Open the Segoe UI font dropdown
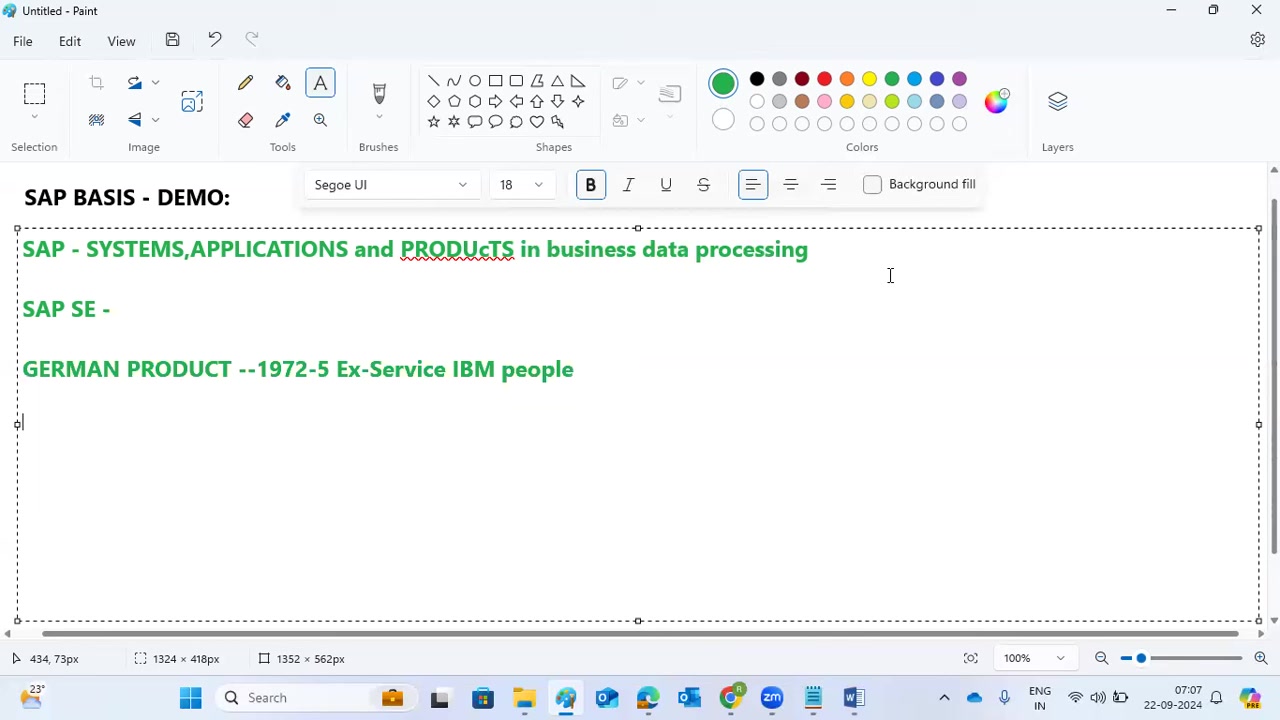1280x720 pixels. [391, 185]
